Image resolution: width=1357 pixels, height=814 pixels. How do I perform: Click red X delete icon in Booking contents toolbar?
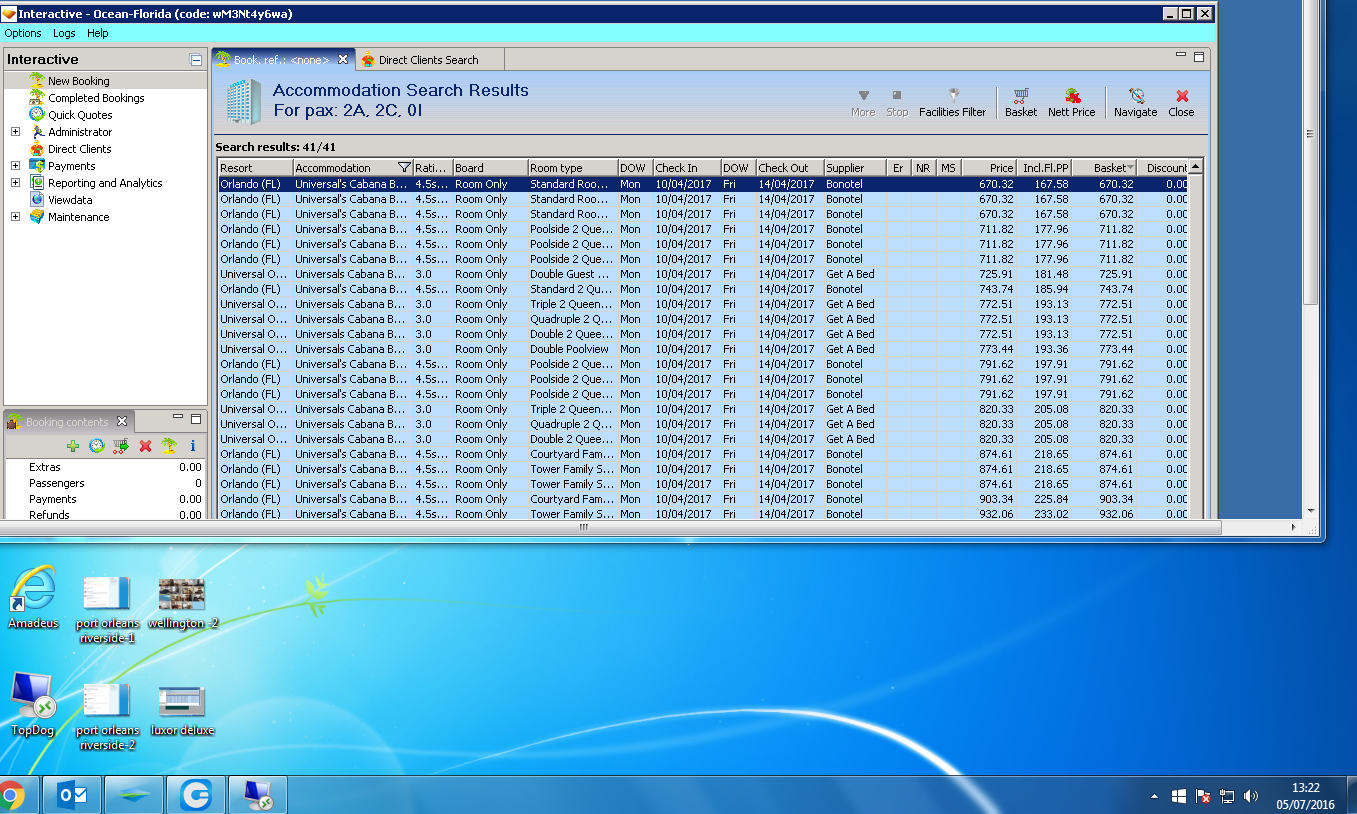[x=145, y=446]
